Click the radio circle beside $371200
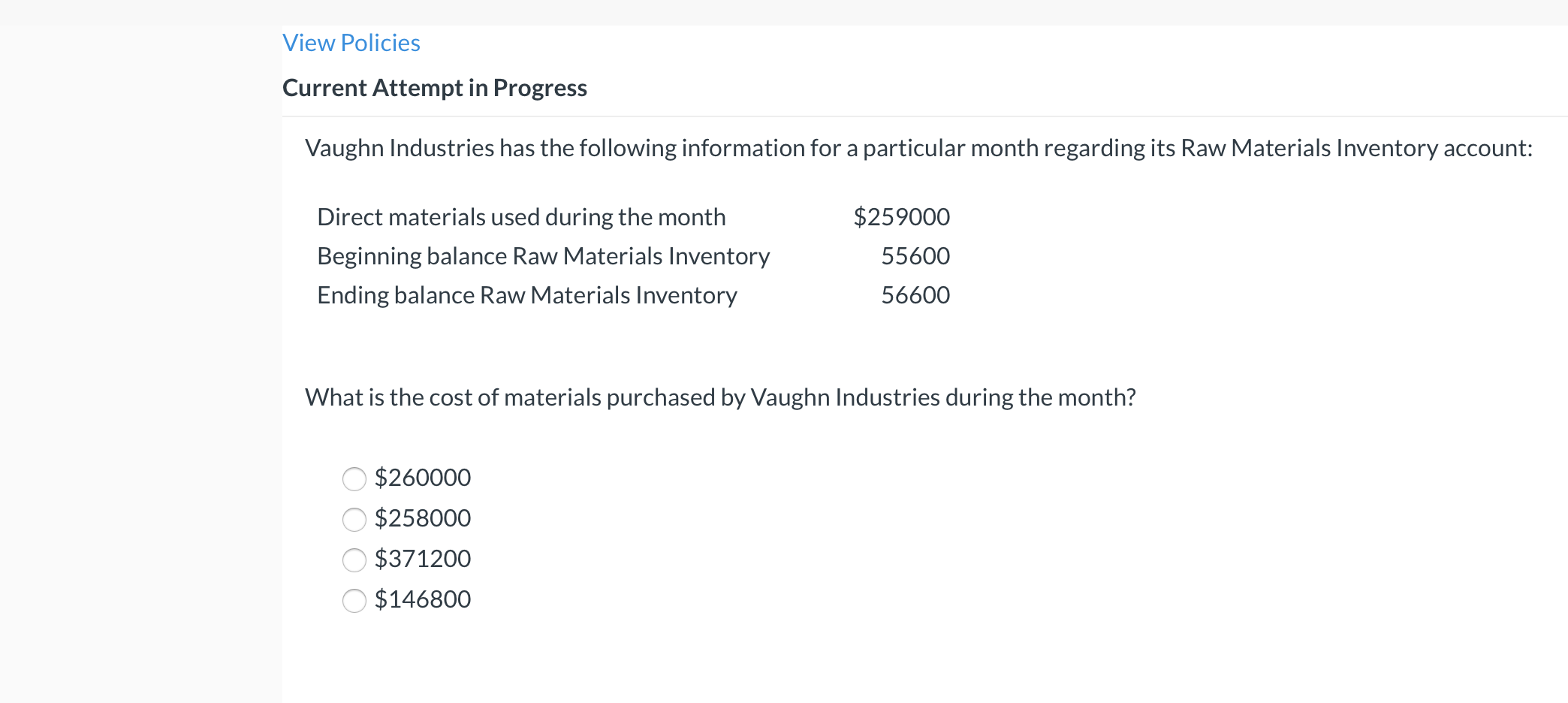Viewport: 1568px width, 703px height. [354, 560]
